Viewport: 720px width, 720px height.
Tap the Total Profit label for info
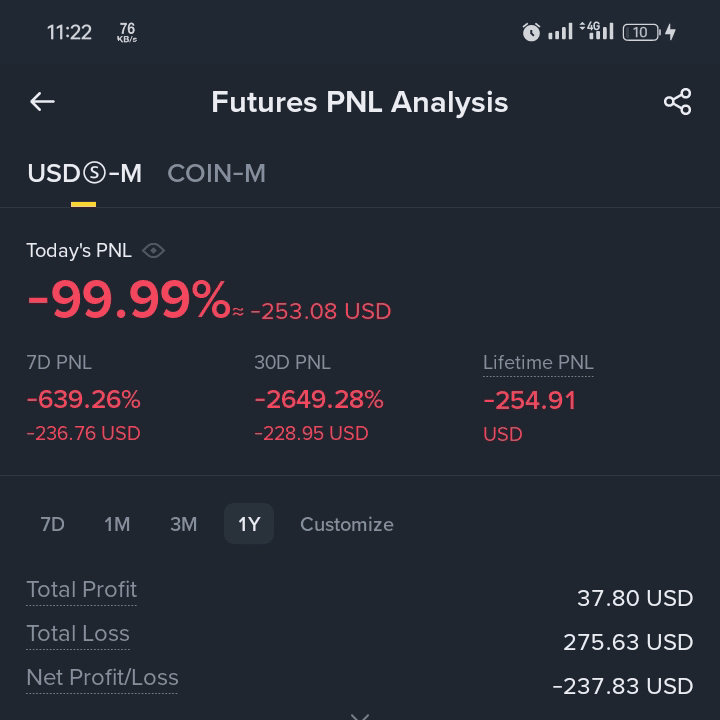click(82, 590)
